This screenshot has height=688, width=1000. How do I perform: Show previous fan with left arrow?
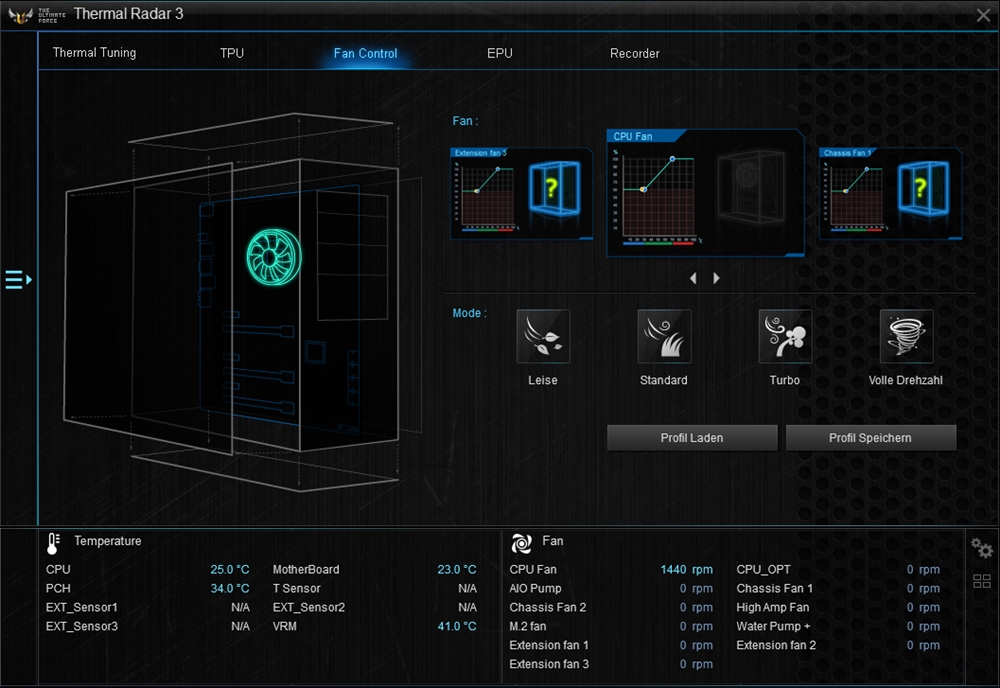click(x=693, y=278)
